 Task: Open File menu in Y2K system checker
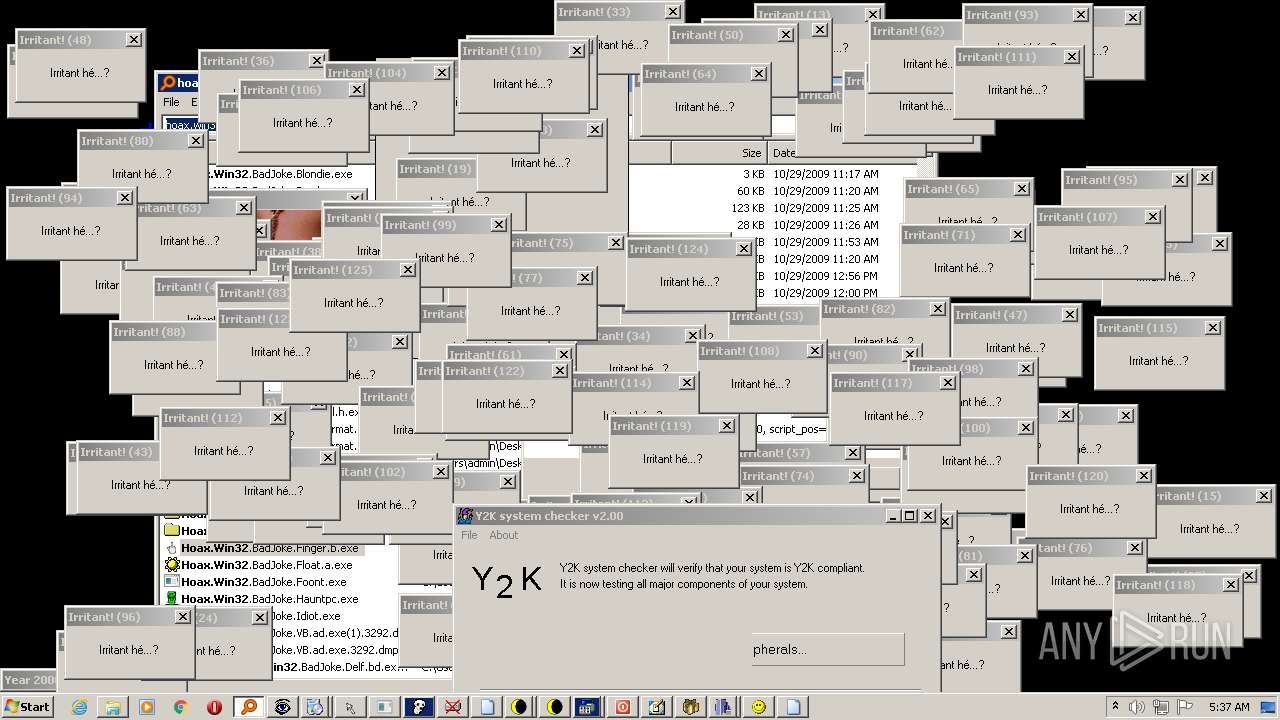tap(469, 535)
